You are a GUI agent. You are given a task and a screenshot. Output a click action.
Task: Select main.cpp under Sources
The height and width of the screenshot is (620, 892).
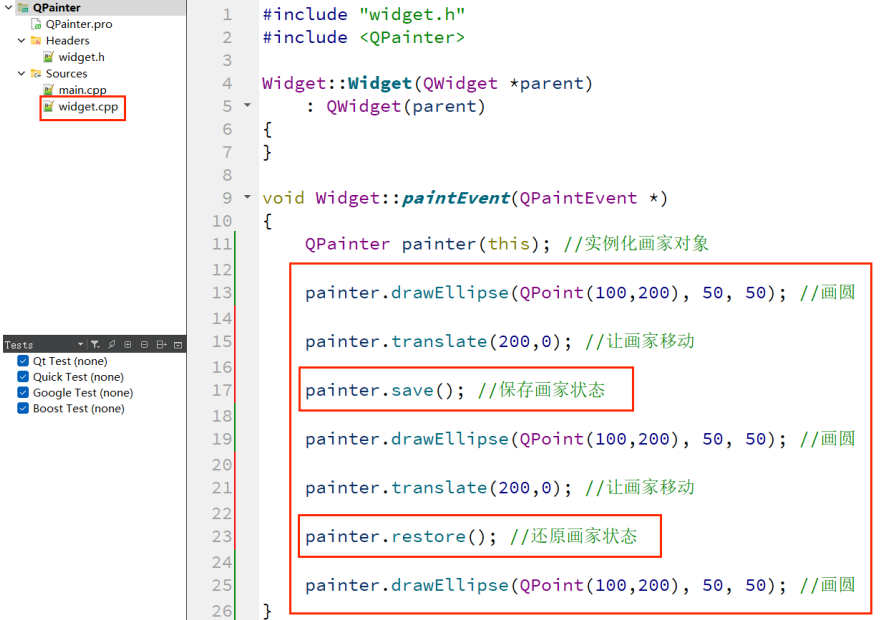pyautogui.click(x=82, y=90)
